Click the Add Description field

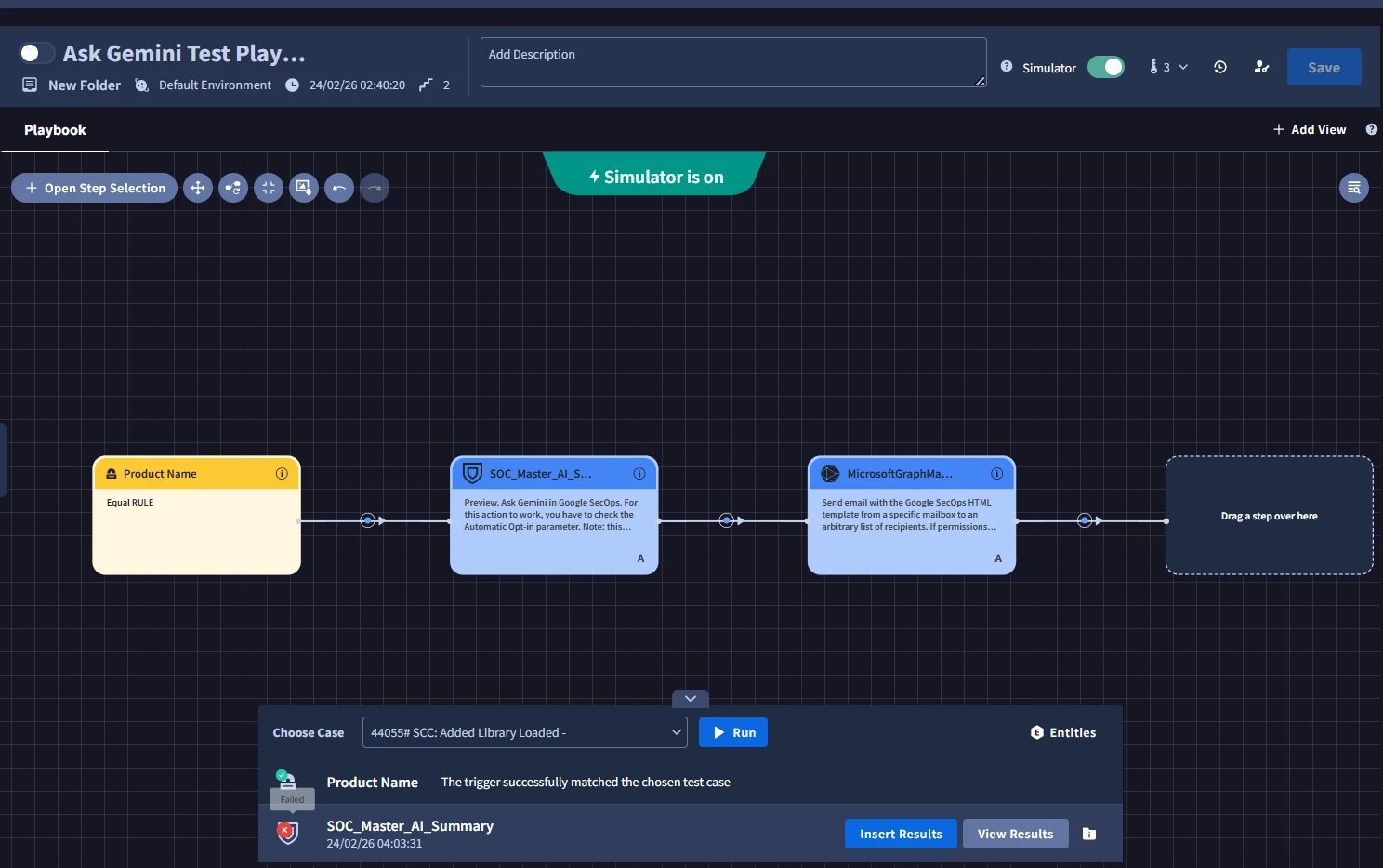tap(733, 62)
